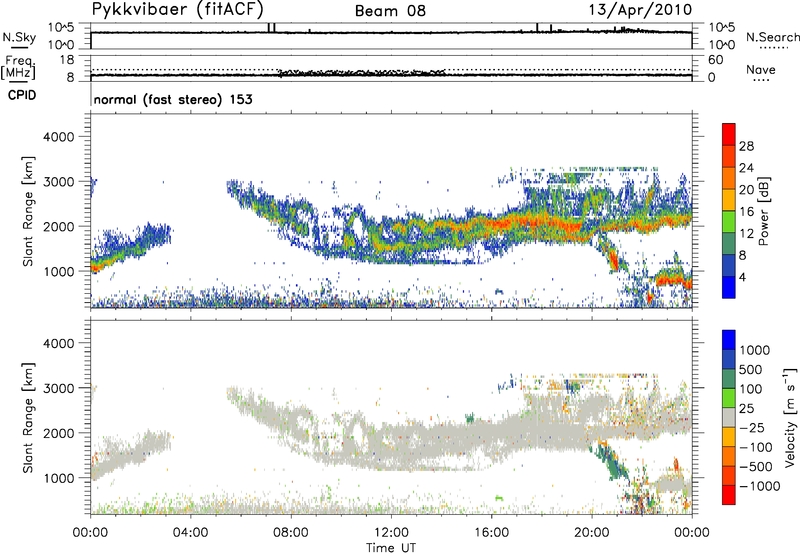Select the Time UT axis label
Image resolution: width=800 pixels, height=554 pixels.
click(x=391, y=548)
